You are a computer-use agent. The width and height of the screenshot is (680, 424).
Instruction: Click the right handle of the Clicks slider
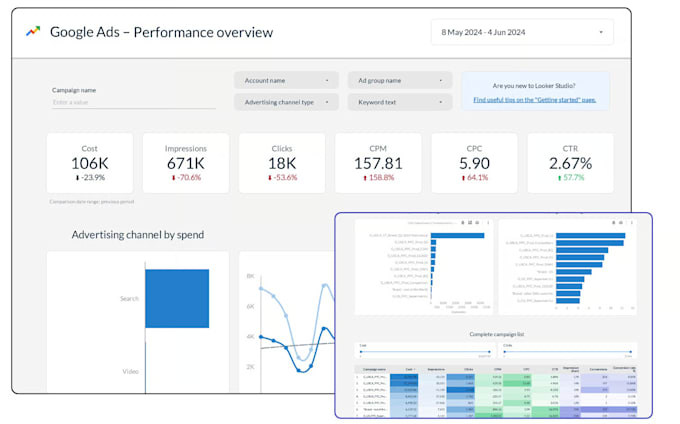(631, 352)
